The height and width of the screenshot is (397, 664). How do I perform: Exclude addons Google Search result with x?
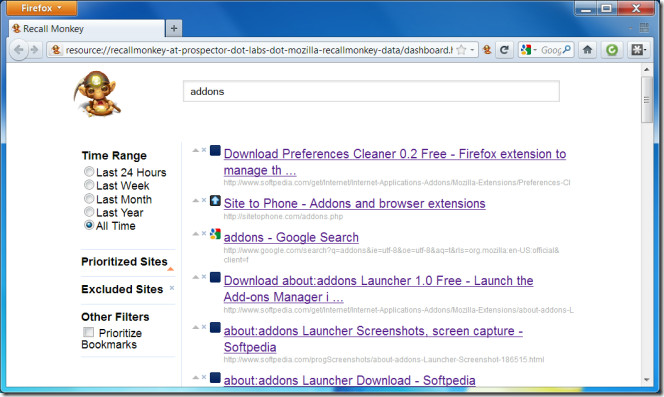[x=204, y=233]
